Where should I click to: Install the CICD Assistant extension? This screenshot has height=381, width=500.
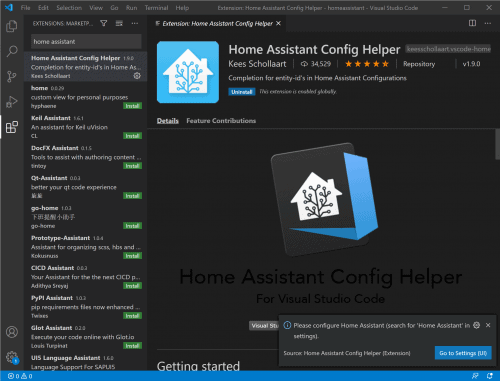pyautogui.click(x=133, y=286)
